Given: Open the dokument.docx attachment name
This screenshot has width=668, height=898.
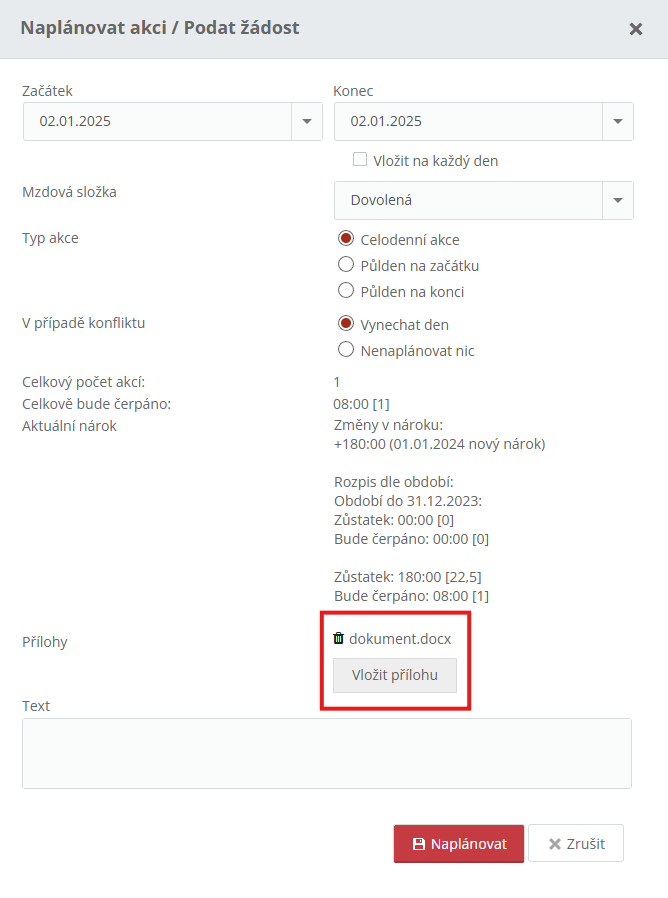Looking at the screenshot, I should 400,639.
